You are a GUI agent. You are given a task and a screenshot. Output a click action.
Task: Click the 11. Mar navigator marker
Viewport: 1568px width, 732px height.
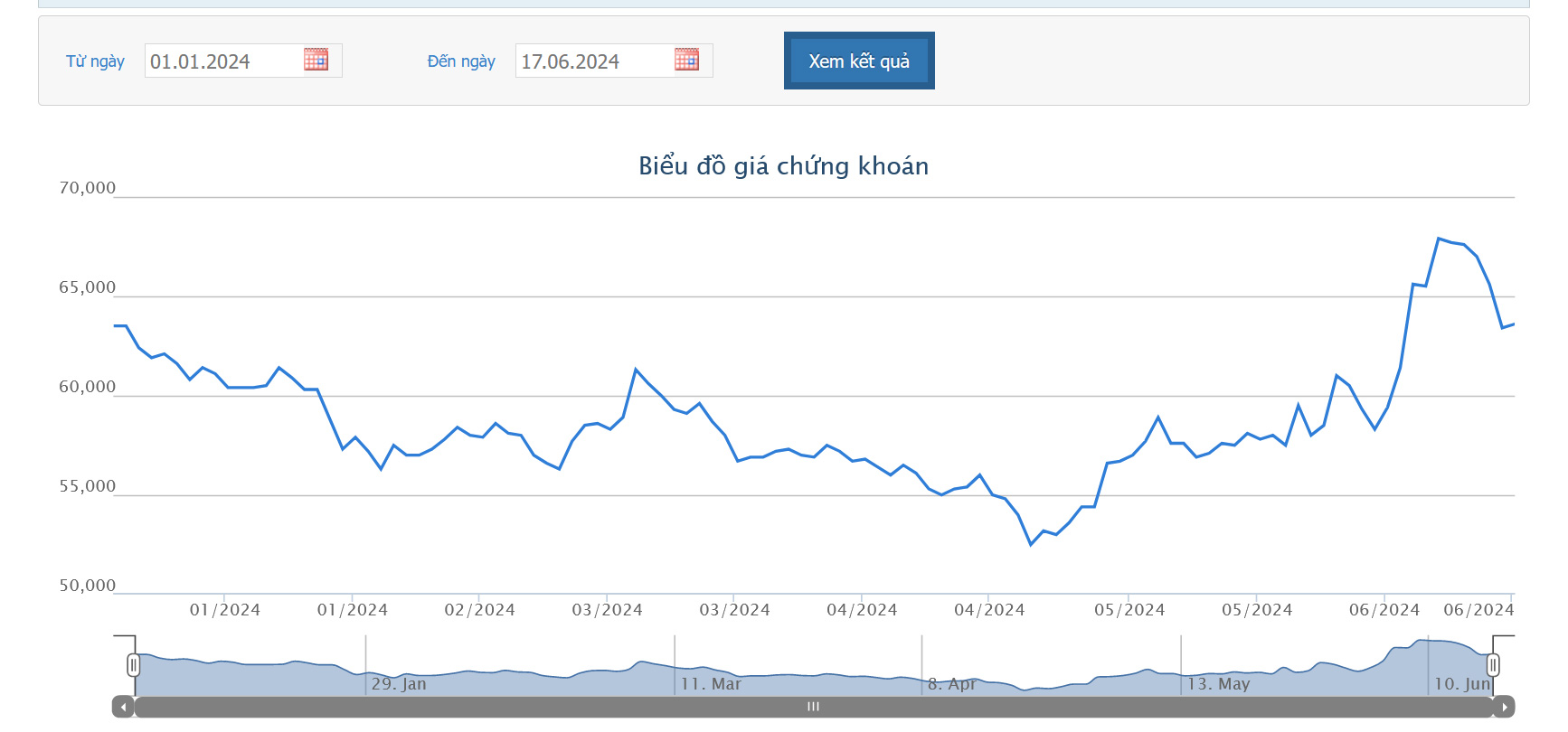711,683
